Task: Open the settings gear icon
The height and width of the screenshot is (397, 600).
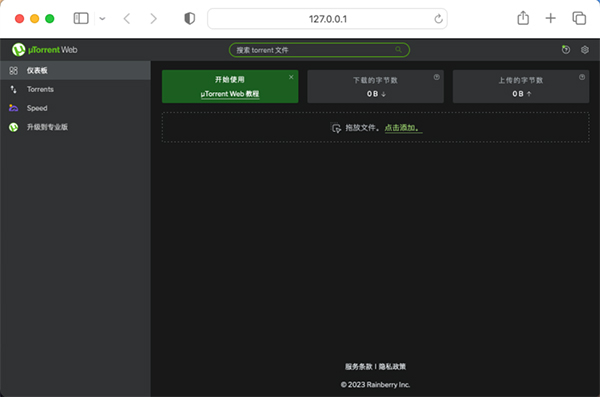Action: (585, 50)
